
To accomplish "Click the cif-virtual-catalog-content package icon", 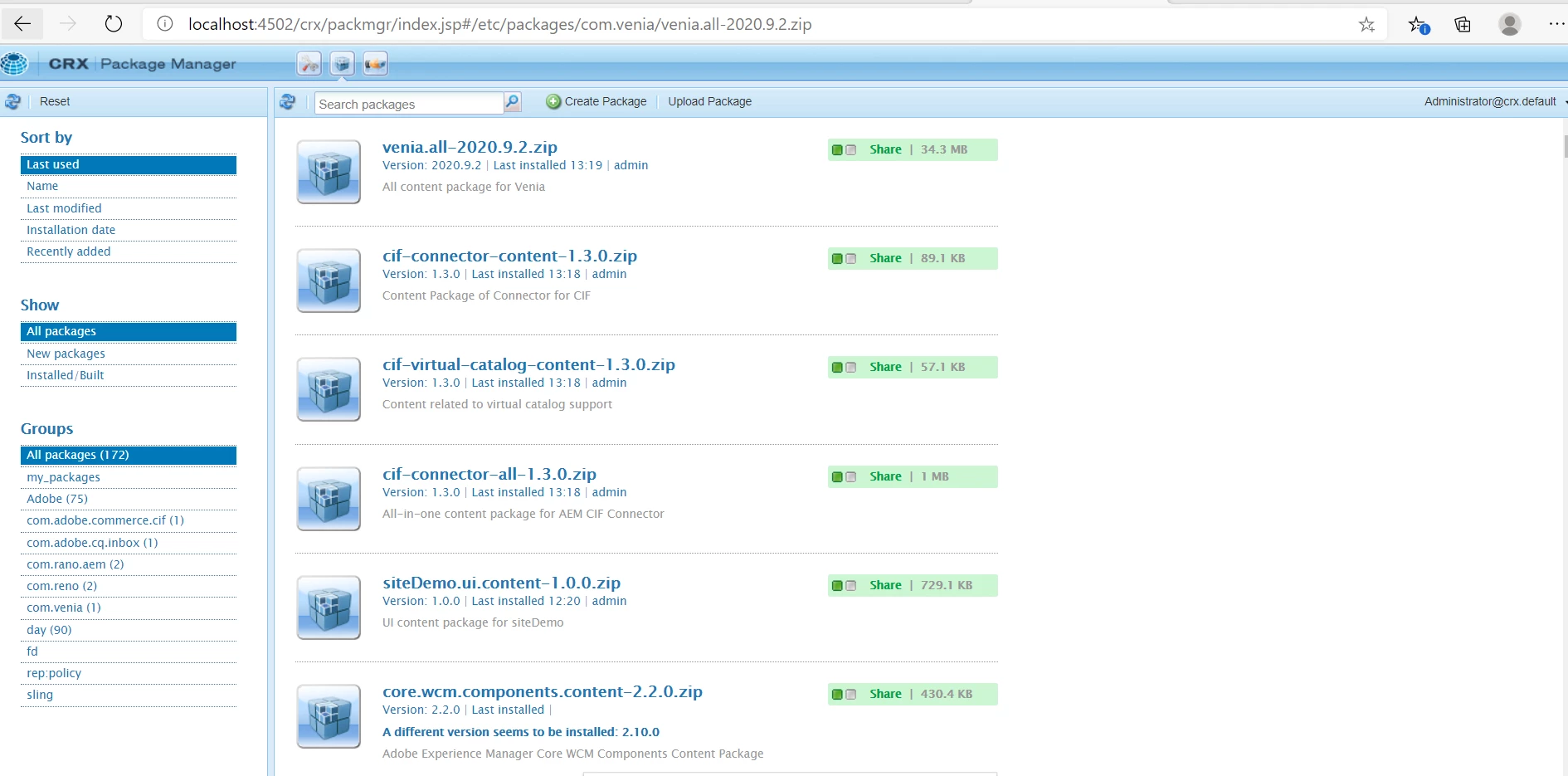I will click(329, 389).
